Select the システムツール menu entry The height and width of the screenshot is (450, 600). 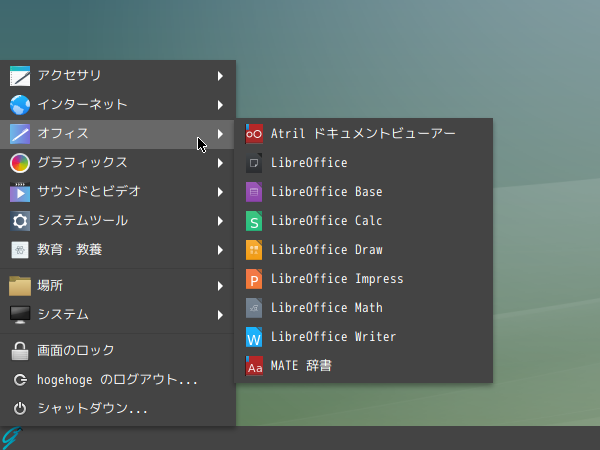click(117, 221)
